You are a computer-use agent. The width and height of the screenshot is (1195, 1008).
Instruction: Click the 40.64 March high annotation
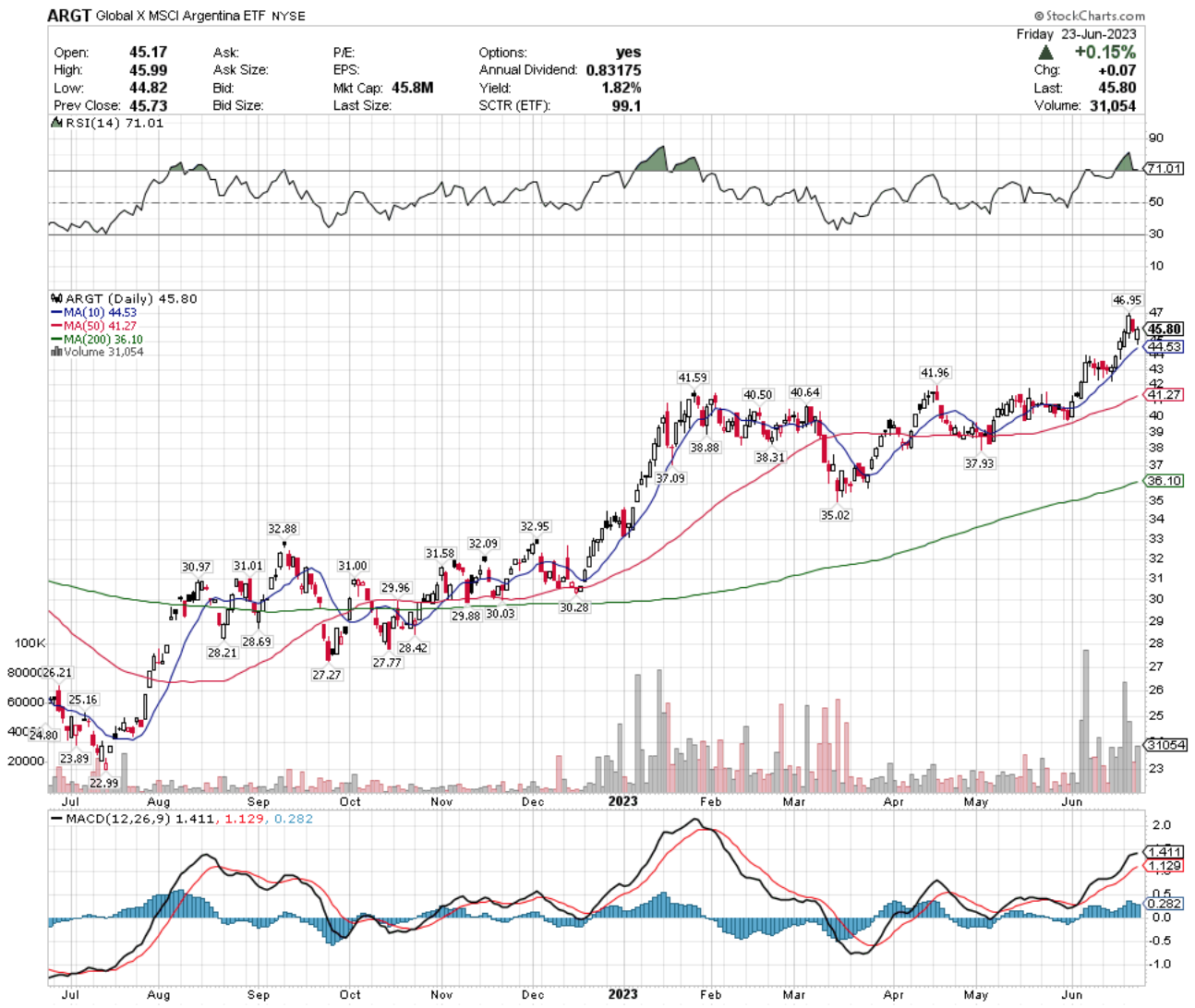(804, 392)
